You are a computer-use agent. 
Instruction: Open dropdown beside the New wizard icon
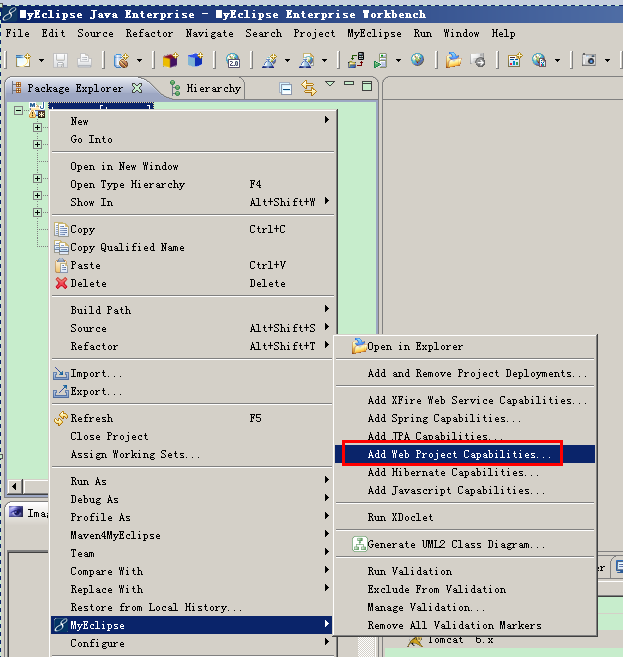pos(41,61)
